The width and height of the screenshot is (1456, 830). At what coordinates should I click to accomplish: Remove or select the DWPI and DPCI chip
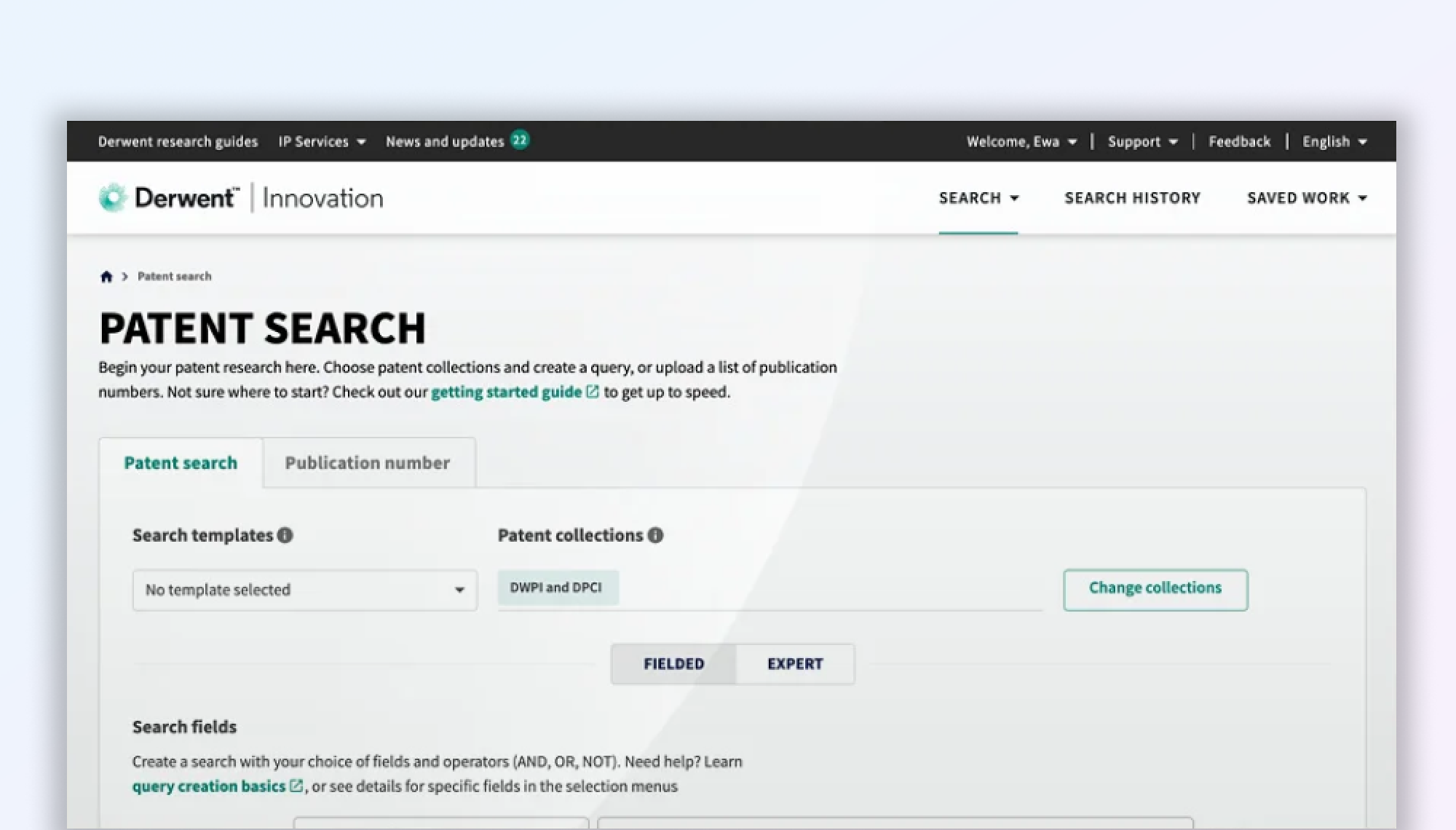tap(557, 588)
